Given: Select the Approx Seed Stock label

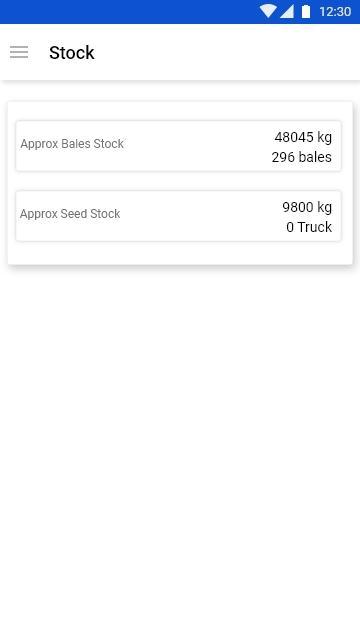Looking at the screenshot, I should coord(70,214).
